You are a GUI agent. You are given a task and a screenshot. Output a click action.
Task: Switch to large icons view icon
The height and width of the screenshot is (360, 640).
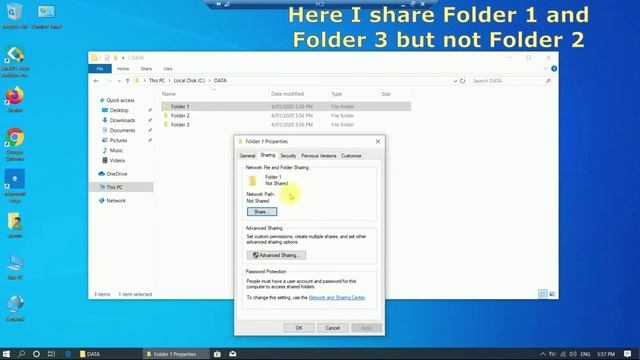(x=552, y=294)
